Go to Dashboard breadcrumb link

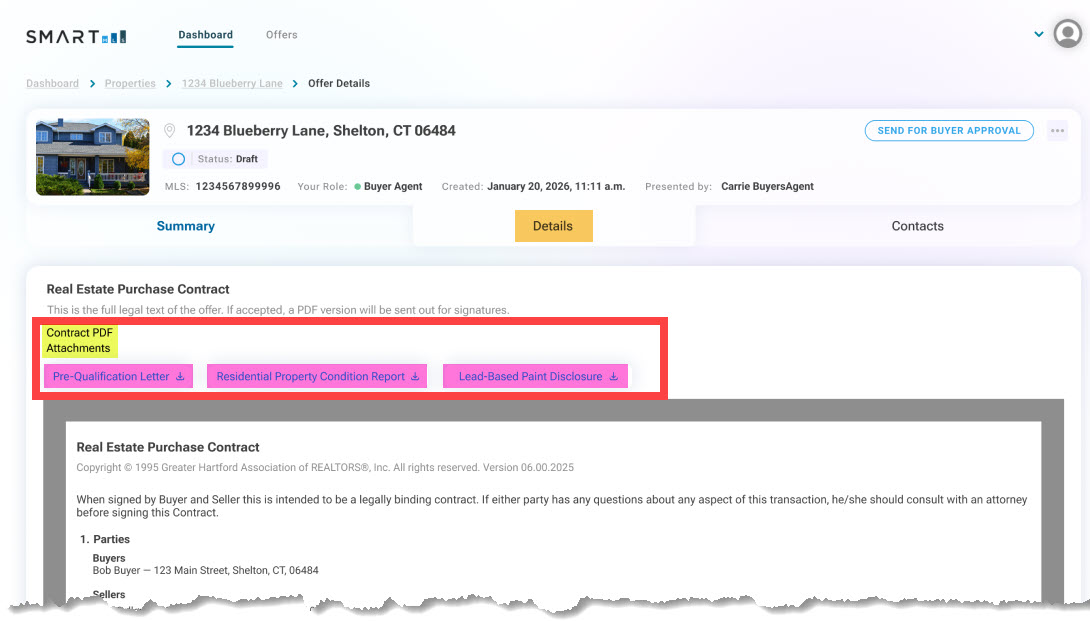[52, 83]
